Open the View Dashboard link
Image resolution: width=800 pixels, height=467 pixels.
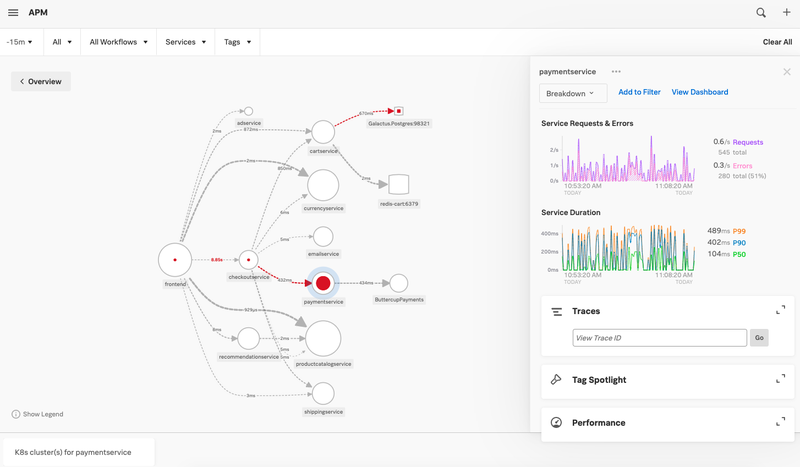click(x=699, y=92)
